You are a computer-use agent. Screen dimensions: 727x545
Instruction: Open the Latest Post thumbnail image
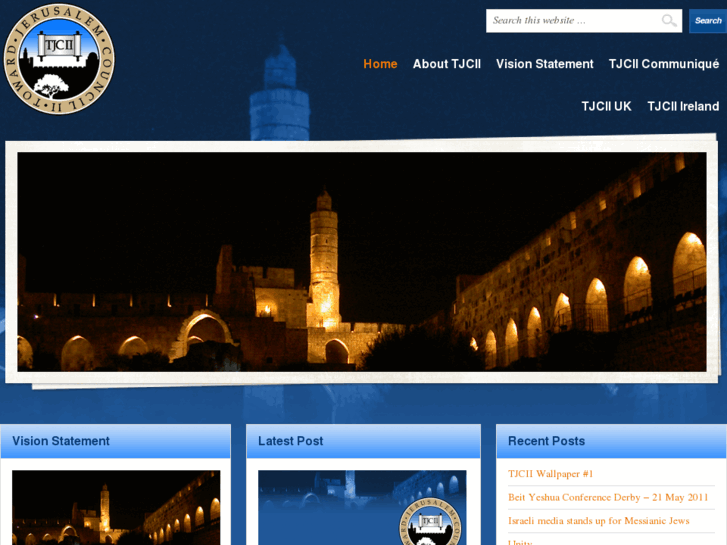click(x=362, y=507)
